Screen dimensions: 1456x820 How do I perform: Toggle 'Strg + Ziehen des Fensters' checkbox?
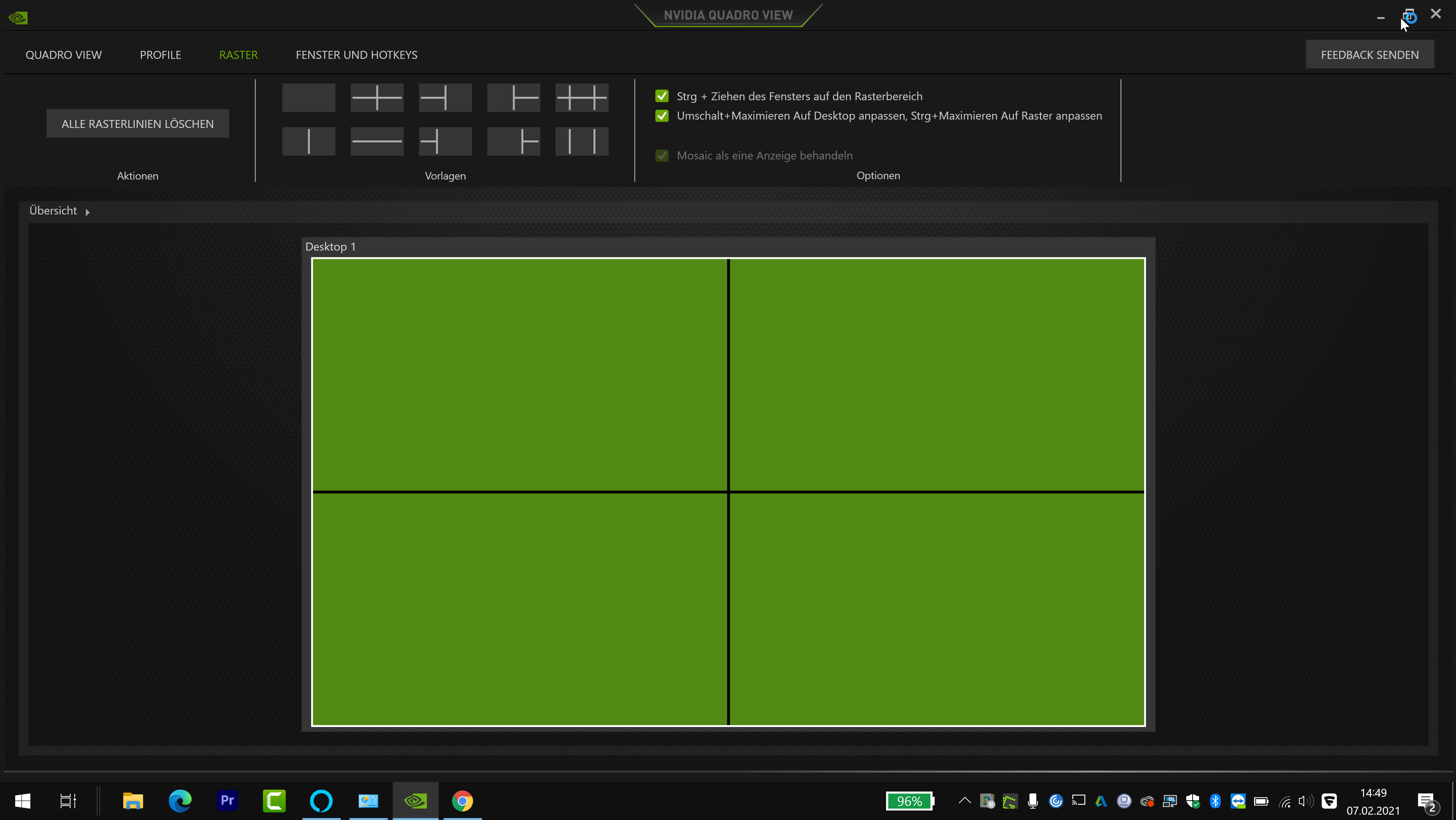coord(662,96)
